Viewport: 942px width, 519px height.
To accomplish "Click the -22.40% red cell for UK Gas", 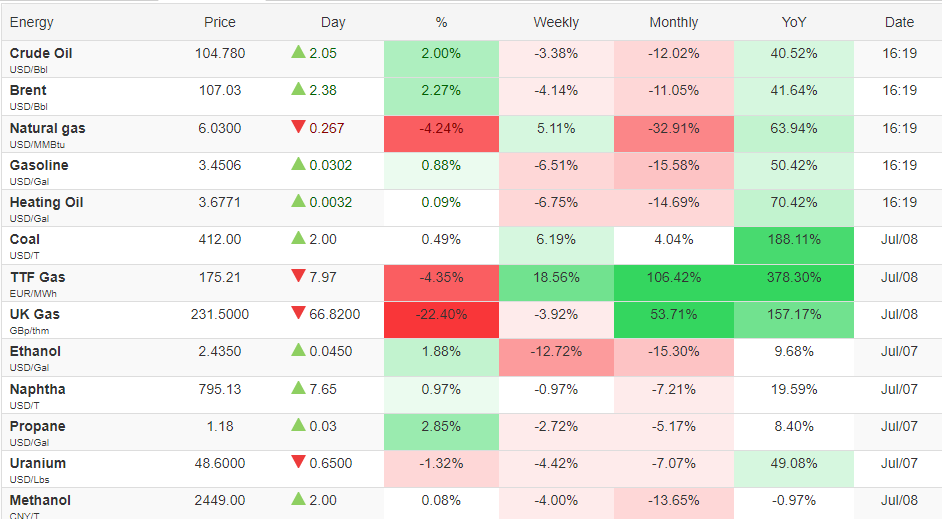I will pyautogui.click(x=441, y=320).
